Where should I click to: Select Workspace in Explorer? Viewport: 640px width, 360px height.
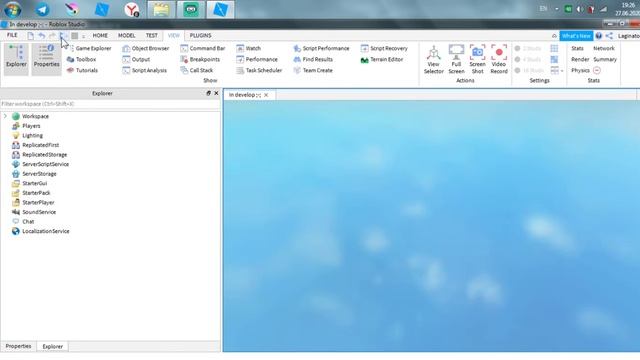(x=35, y=116)
